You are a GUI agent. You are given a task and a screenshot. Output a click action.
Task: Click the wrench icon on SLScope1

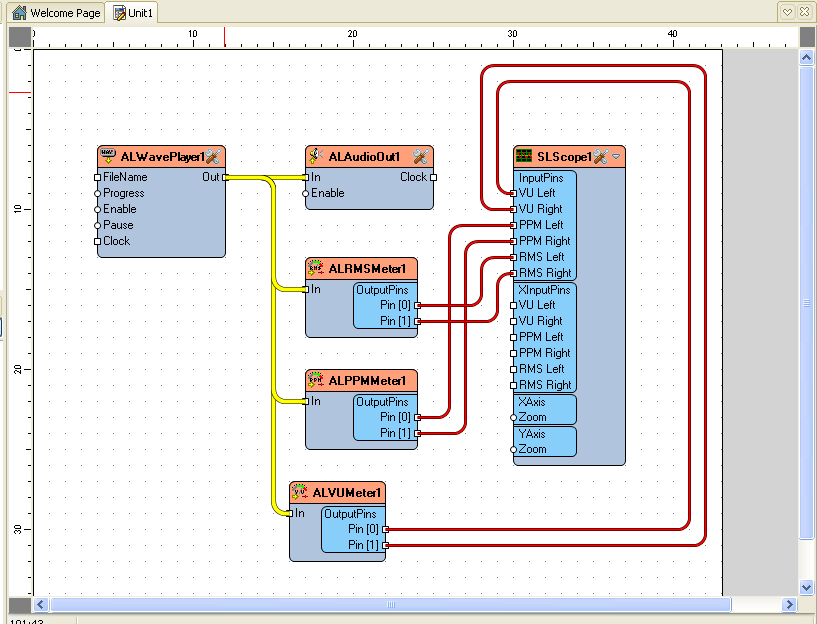coord(600,157)
